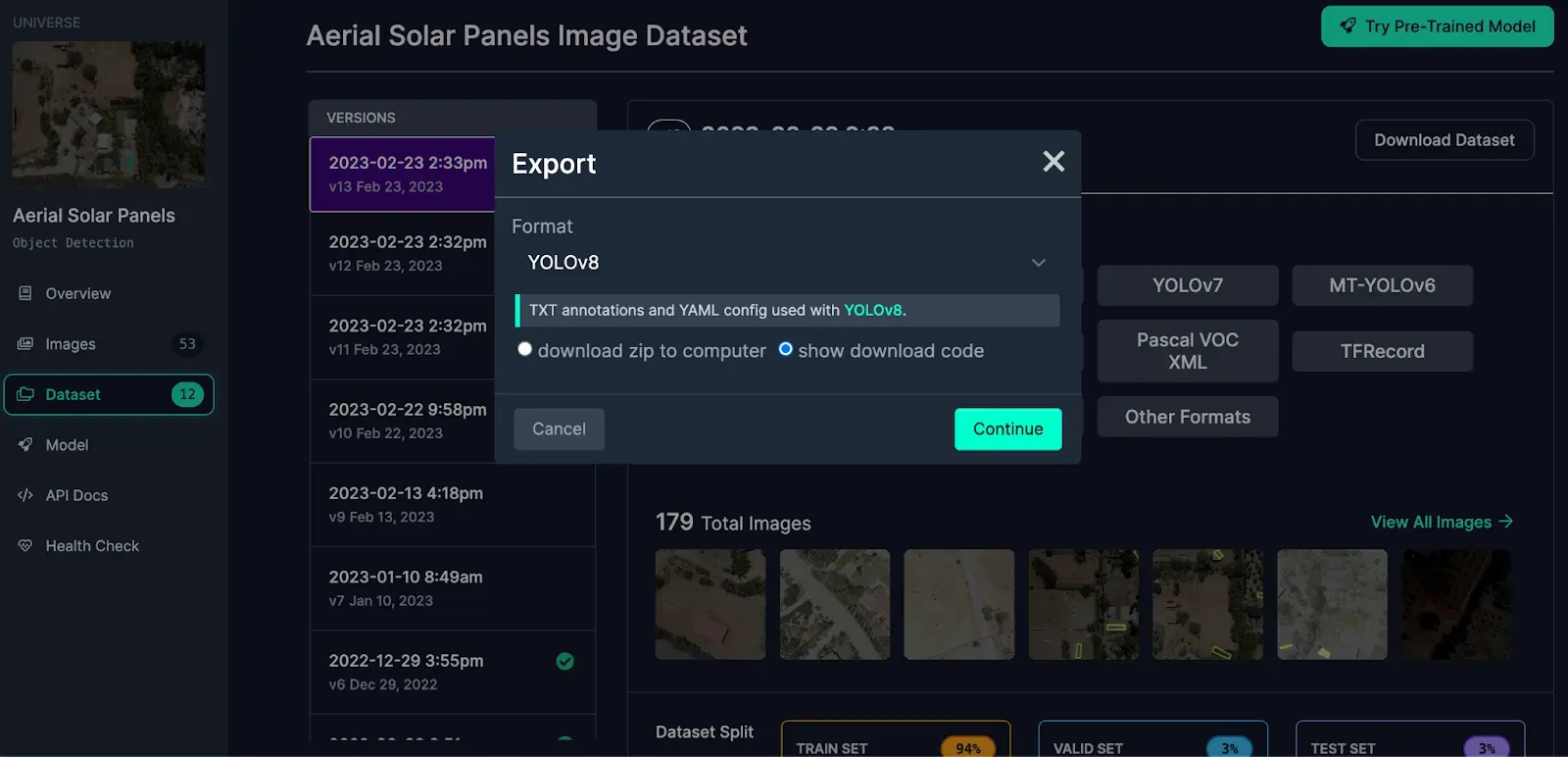Choose the YOLOv7 format button

(1188, 285)
